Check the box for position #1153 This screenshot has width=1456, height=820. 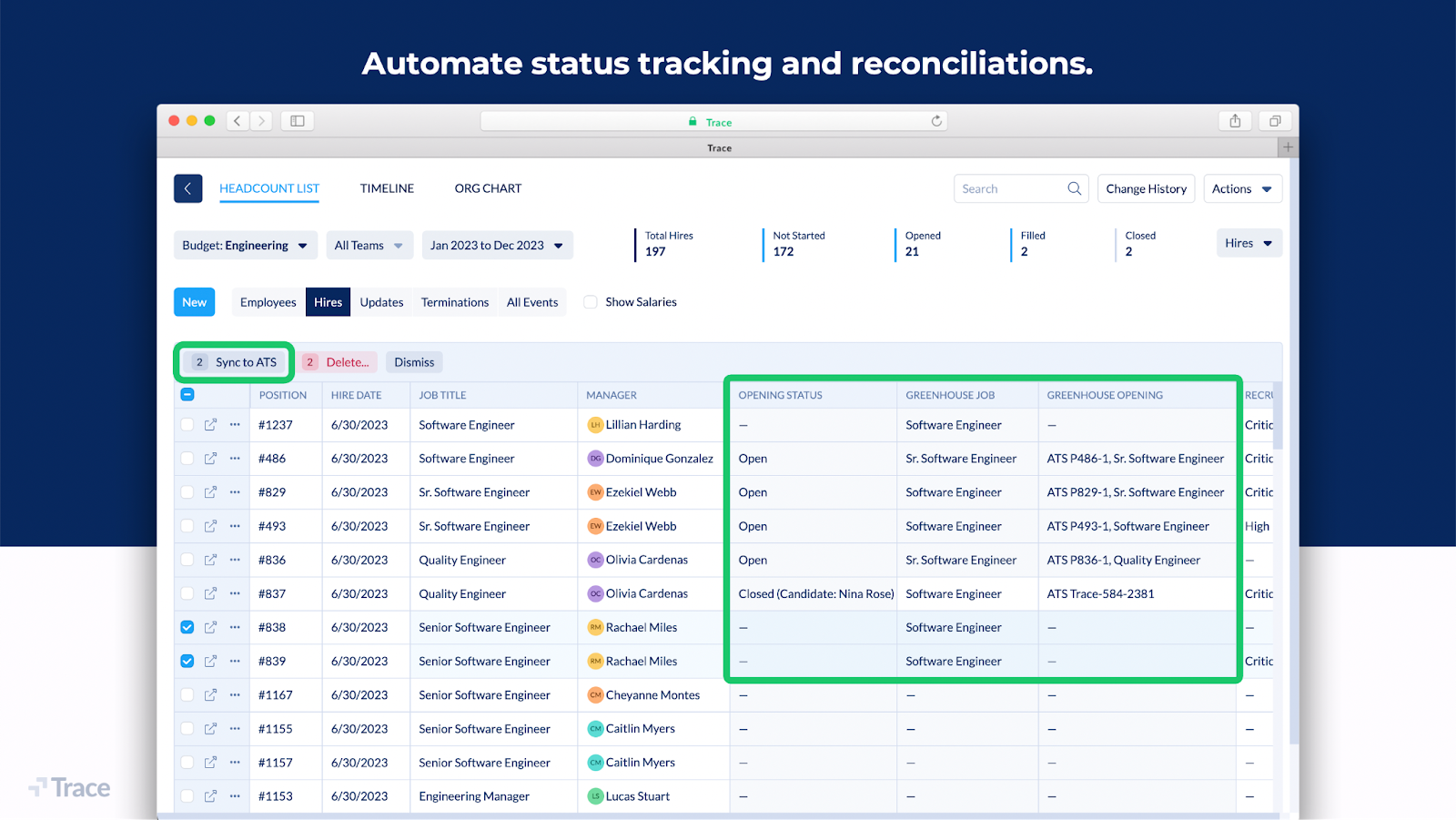[x=187, y=796]
